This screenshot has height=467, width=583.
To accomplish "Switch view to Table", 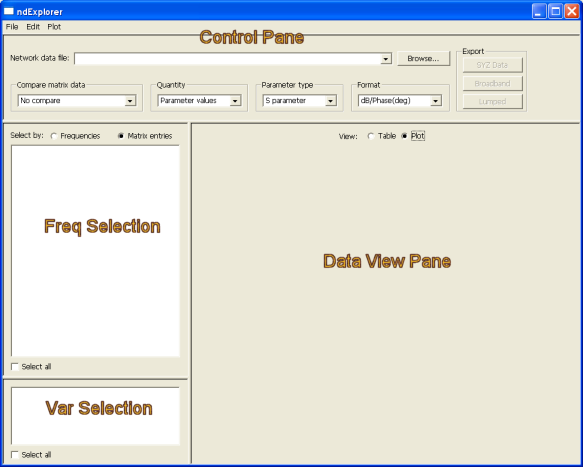I will [x=371, y=136].
